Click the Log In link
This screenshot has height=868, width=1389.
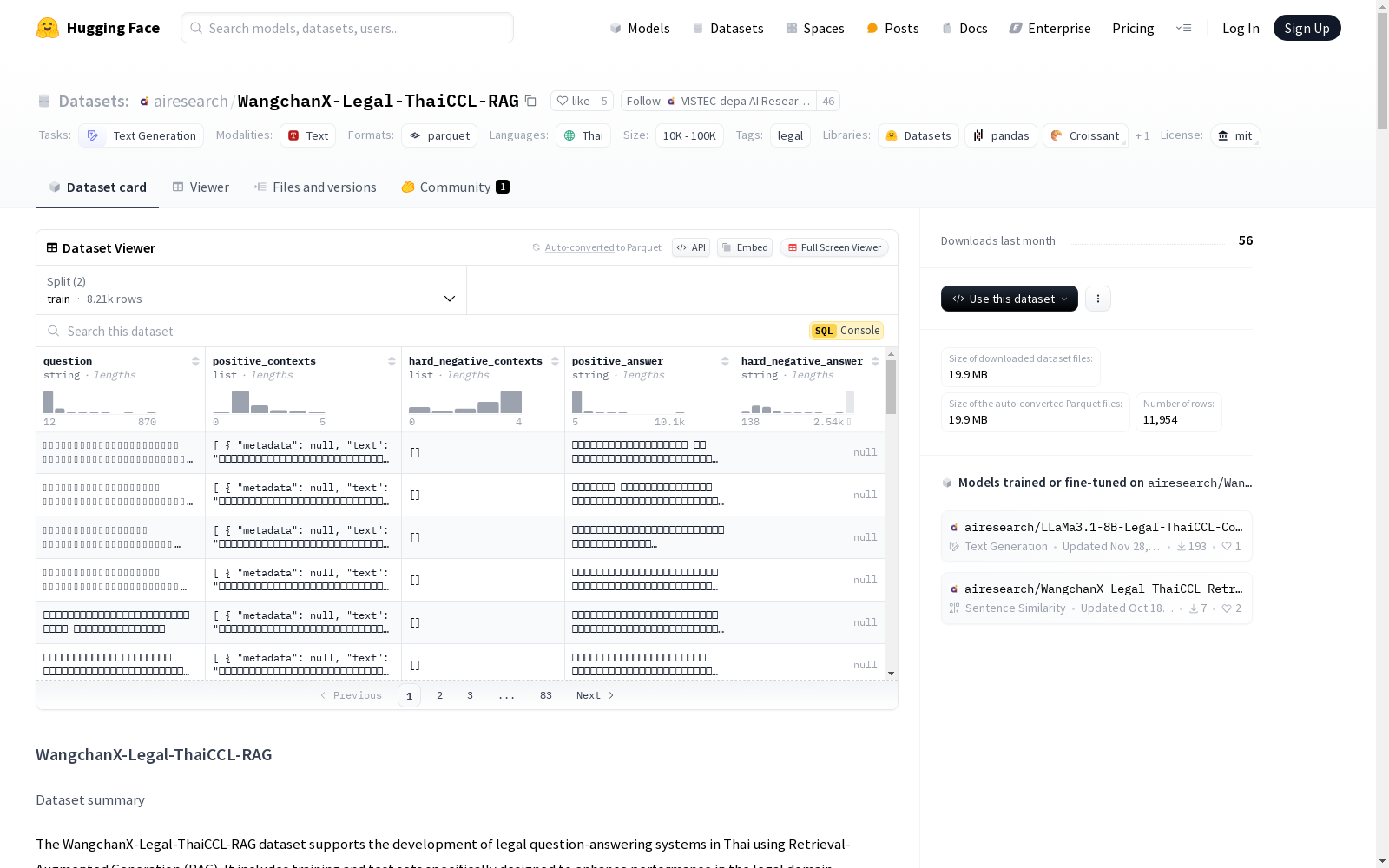(x=1241, y=28)
